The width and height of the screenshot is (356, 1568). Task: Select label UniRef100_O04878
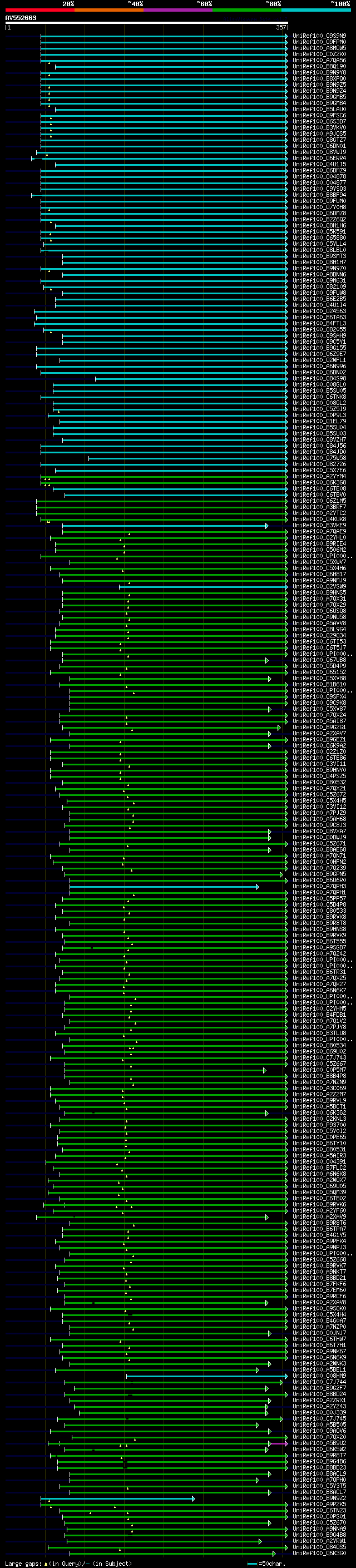(x=319, y=176)
